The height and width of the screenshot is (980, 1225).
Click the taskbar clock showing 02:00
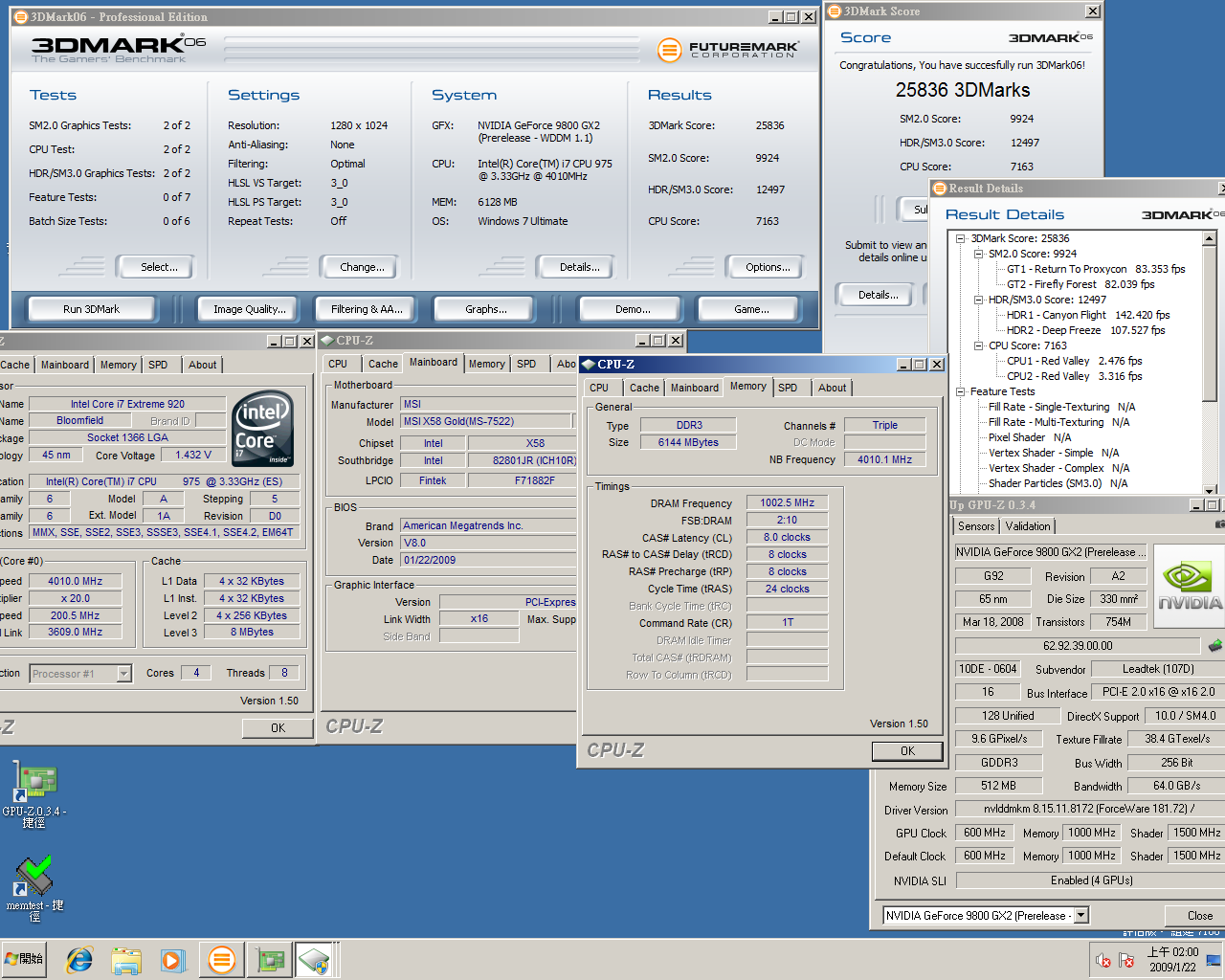coord(1172,960)
